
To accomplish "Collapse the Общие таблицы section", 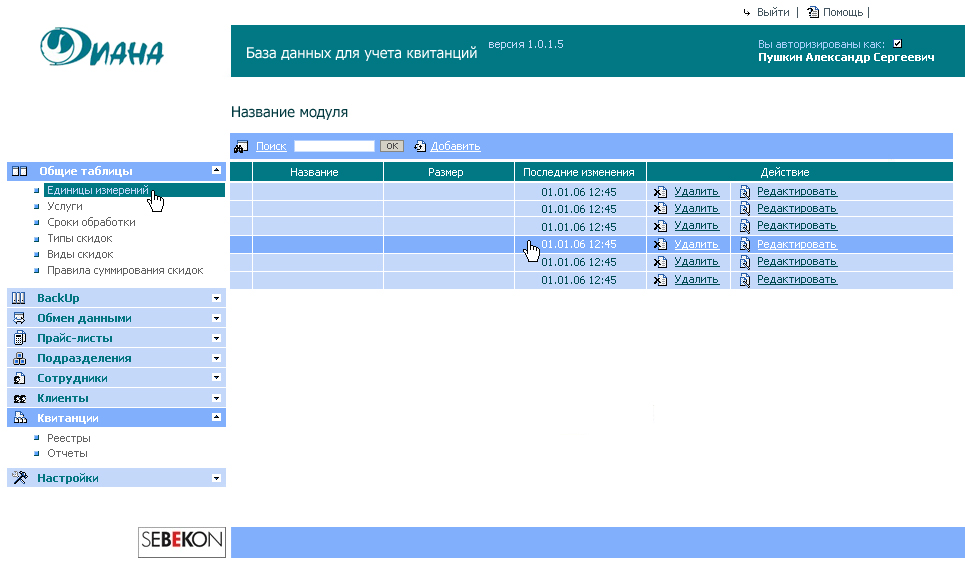I will (216, 171).
